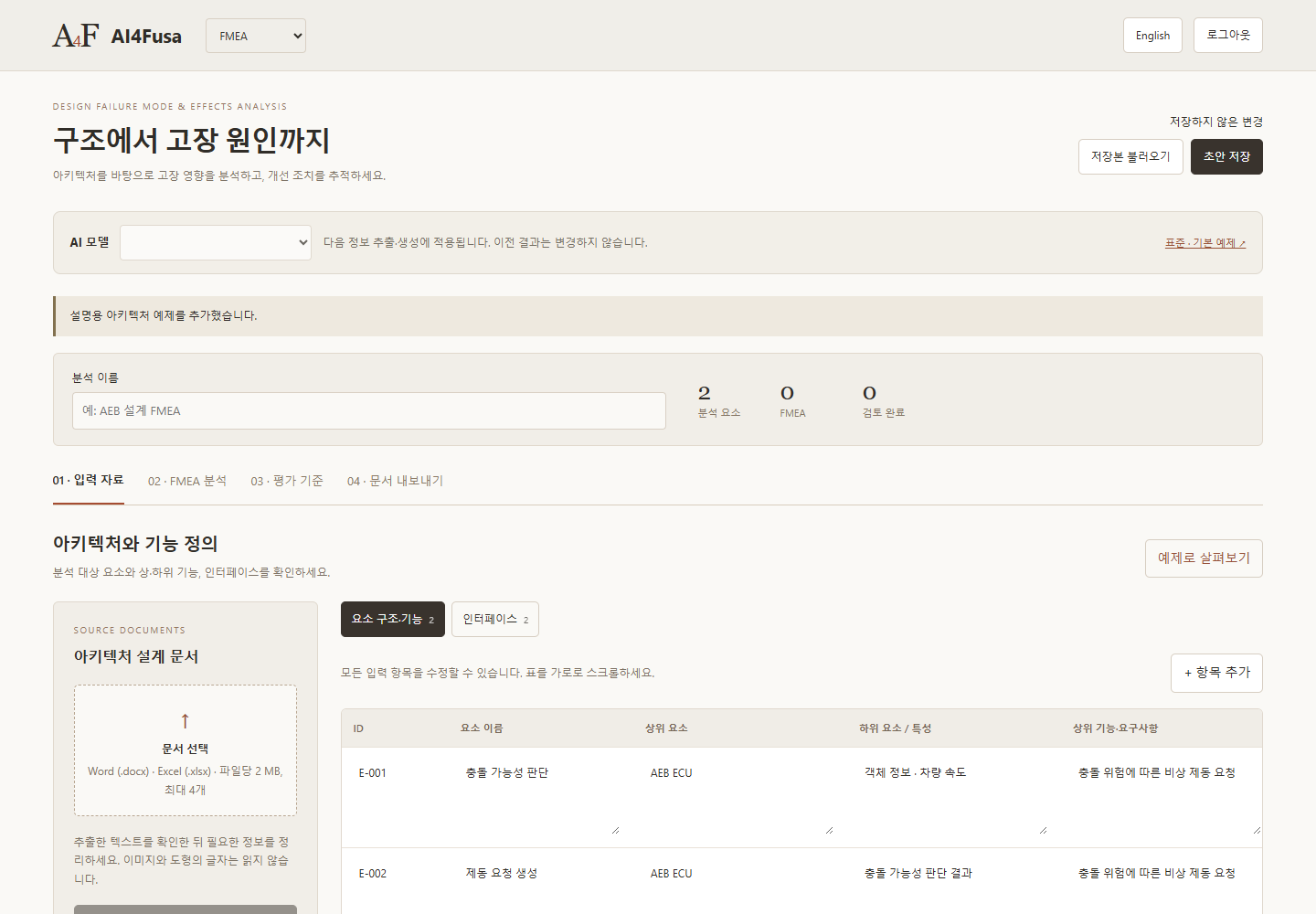
Task: Click the AI4Fusa logo icon
Action: (x=76, y=36)
